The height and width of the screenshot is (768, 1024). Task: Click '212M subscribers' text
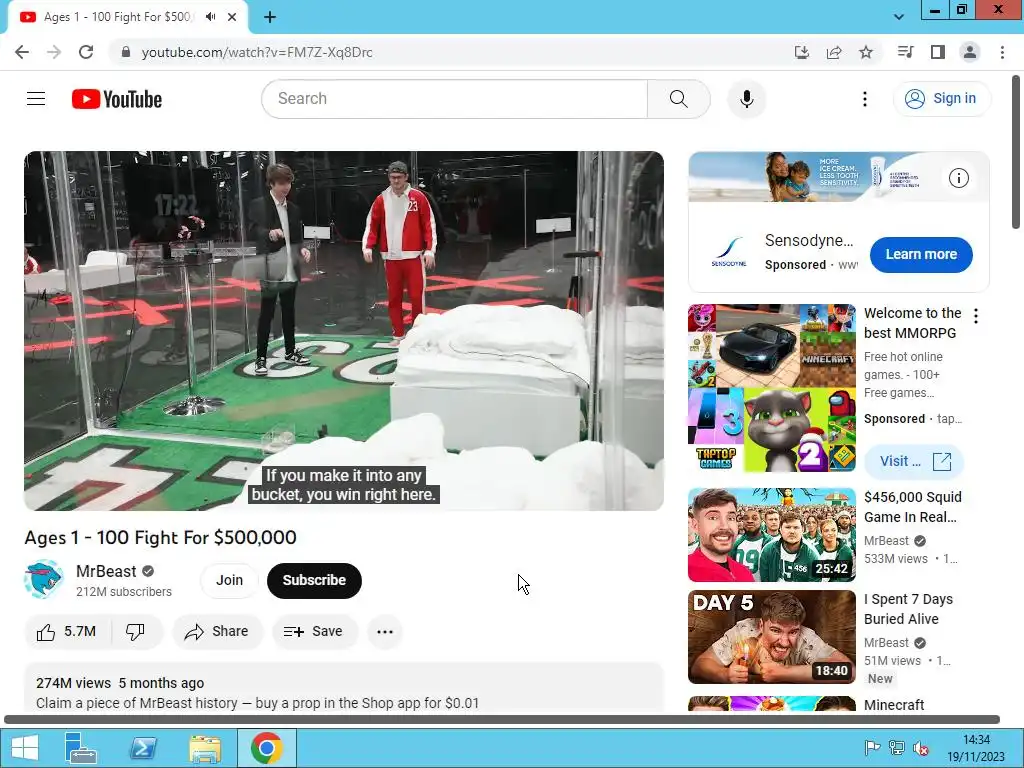(123, 592)
